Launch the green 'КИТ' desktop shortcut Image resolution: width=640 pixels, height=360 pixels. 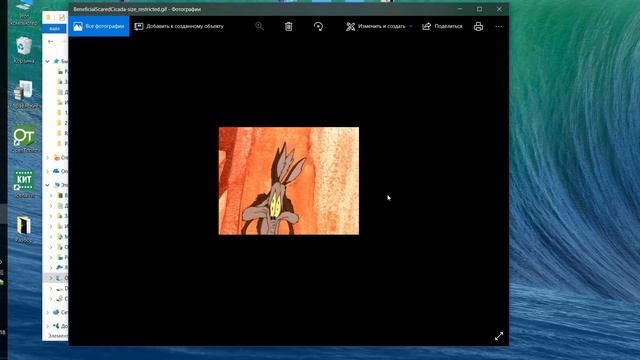point(24,184)
